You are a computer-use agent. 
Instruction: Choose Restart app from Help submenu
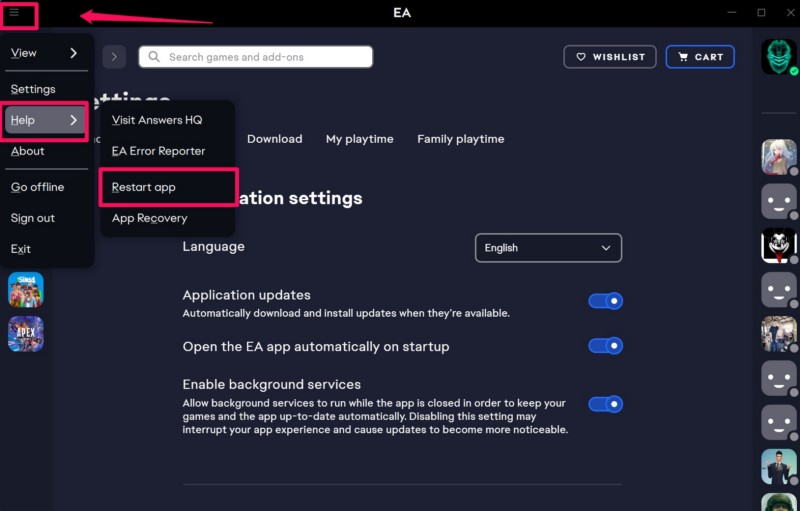click(144, 187)
